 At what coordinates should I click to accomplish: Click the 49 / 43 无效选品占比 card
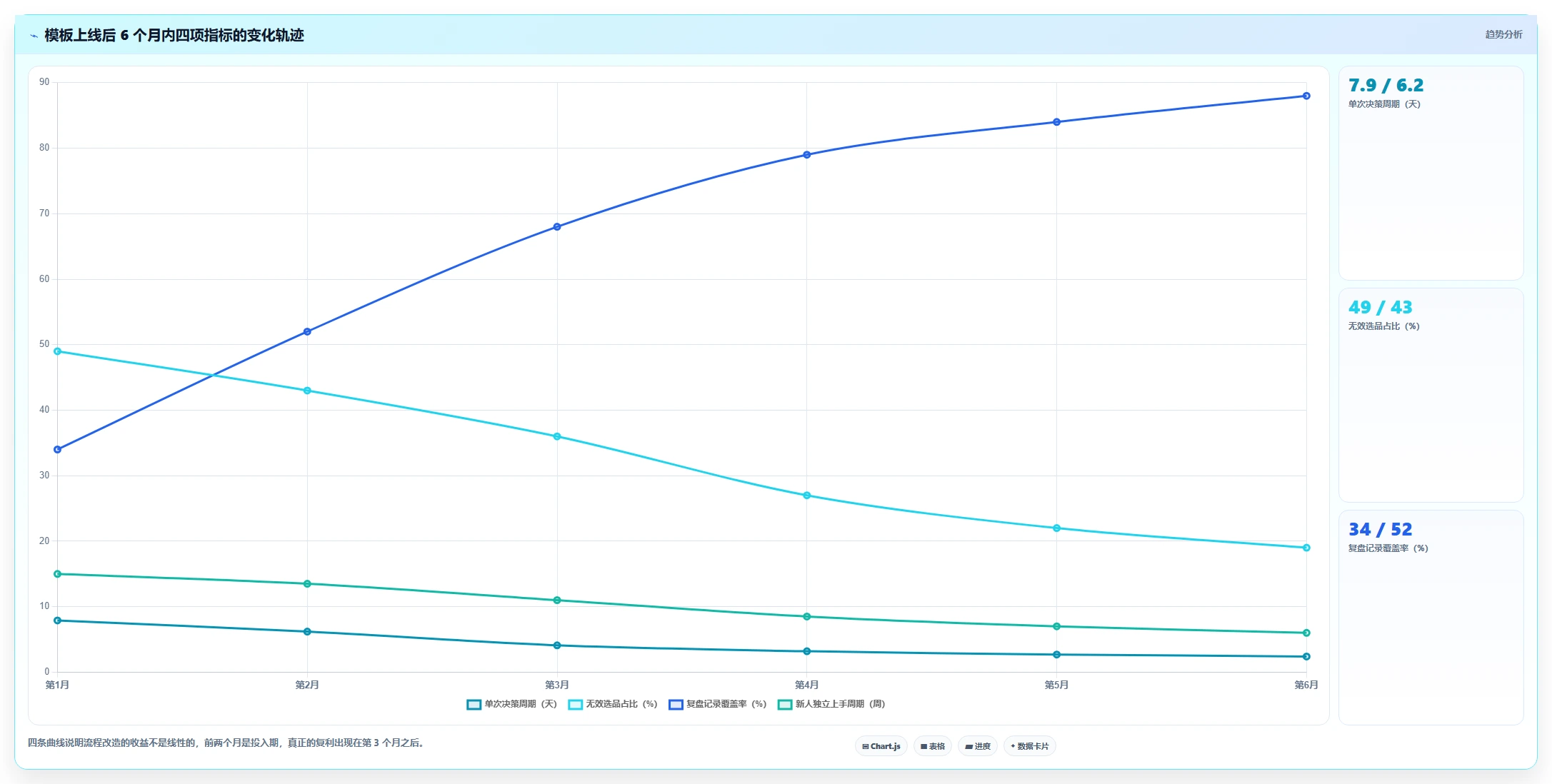coord(1431,395)
